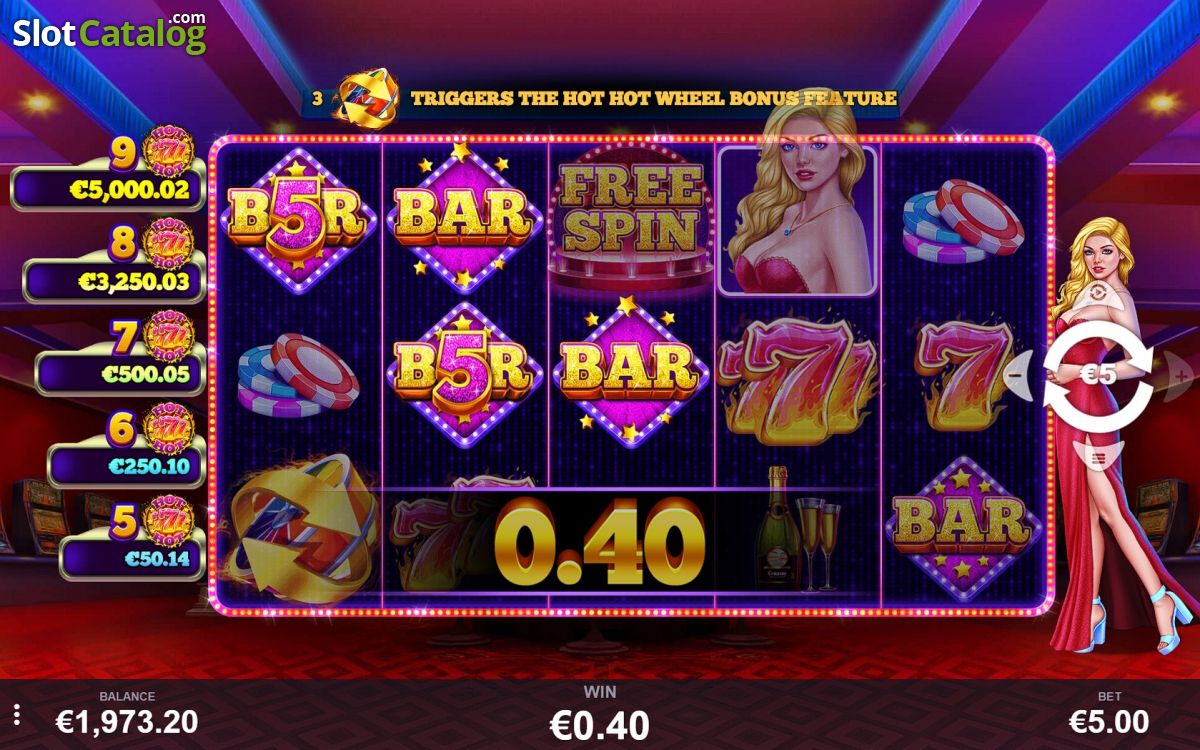Click the balance €1,973.20 display
Screen dimensions: 1200x750
click(126, 720)
